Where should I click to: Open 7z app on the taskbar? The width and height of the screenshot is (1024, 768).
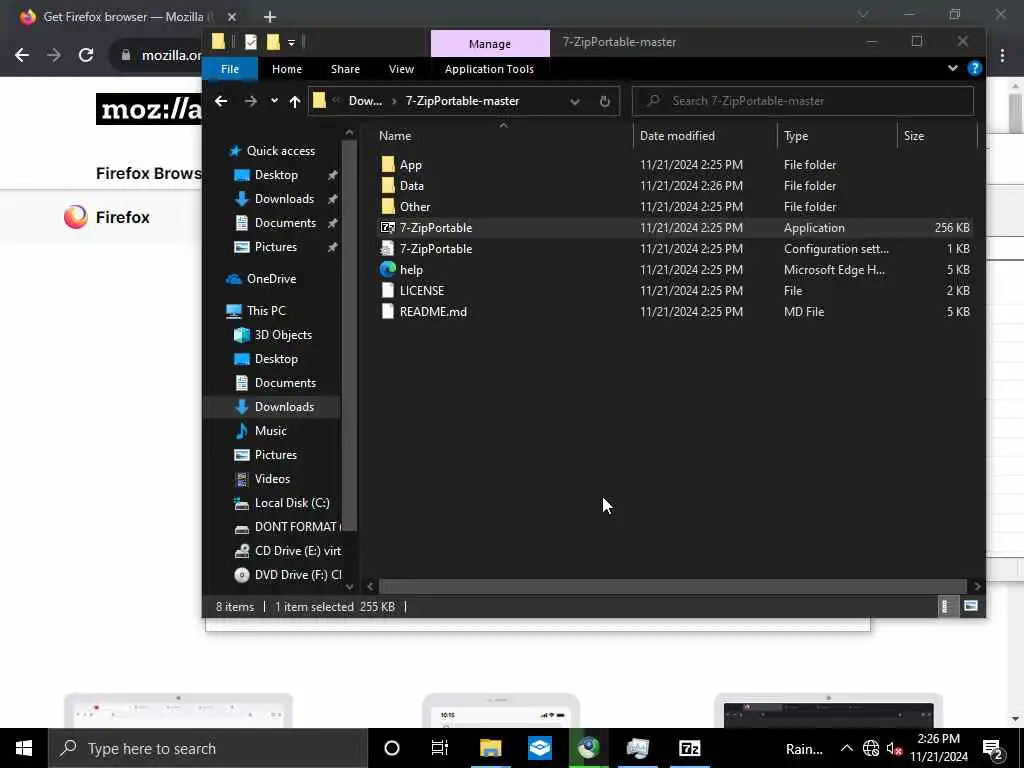(x=689, y=748)
